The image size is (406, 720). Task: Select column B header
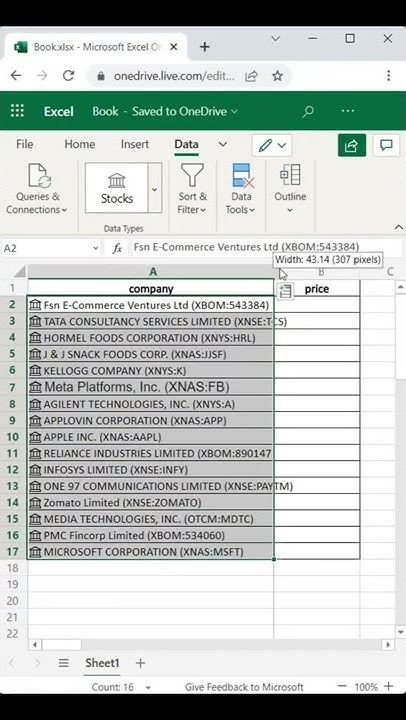(321, 272)
